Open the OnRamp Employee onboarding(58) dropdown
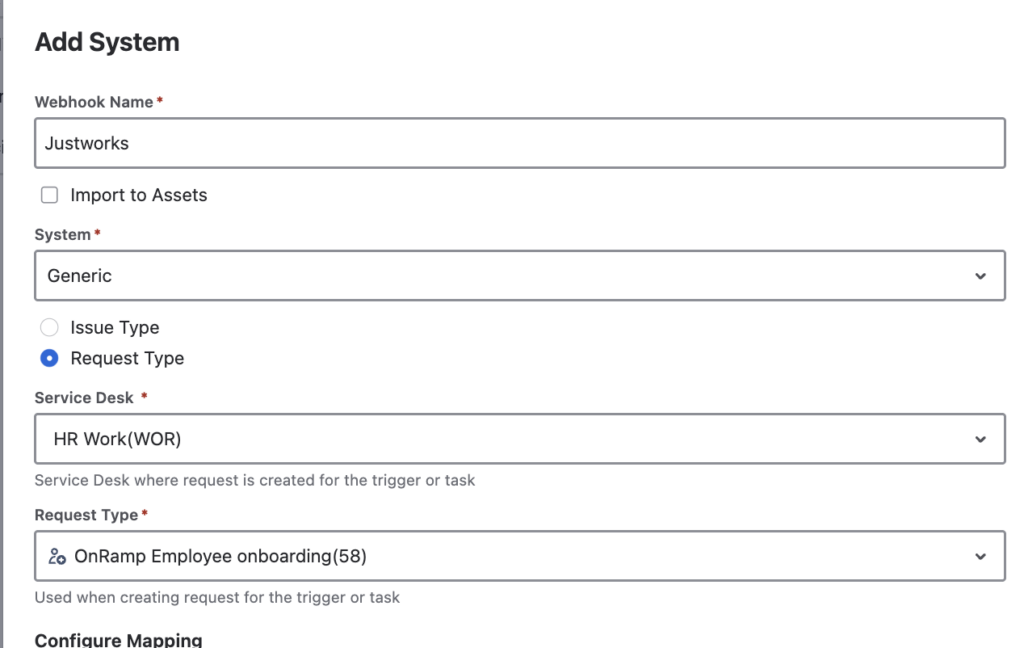 click(x=520, y=556)
